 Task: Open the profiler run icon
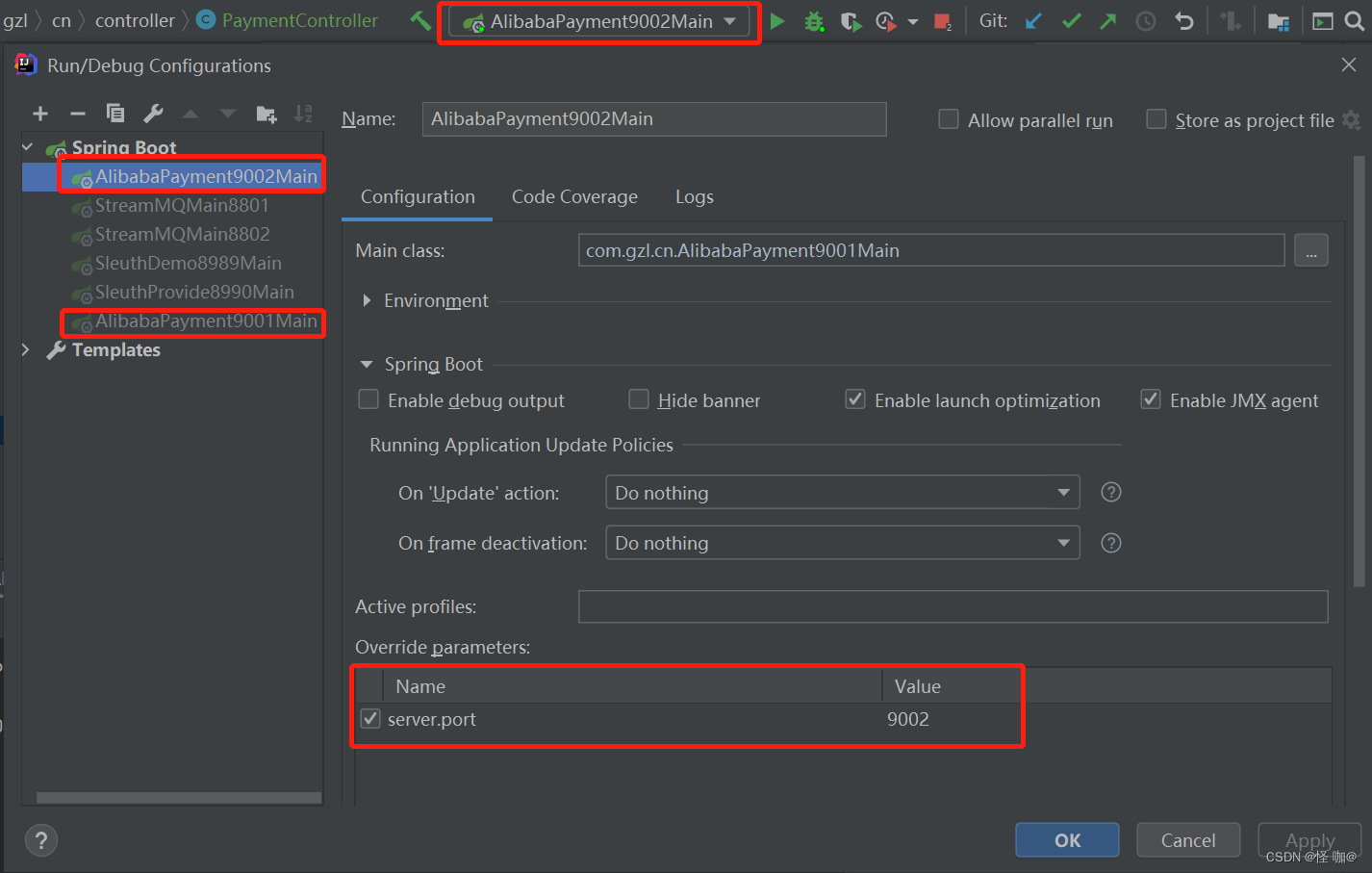coord(886,21)
